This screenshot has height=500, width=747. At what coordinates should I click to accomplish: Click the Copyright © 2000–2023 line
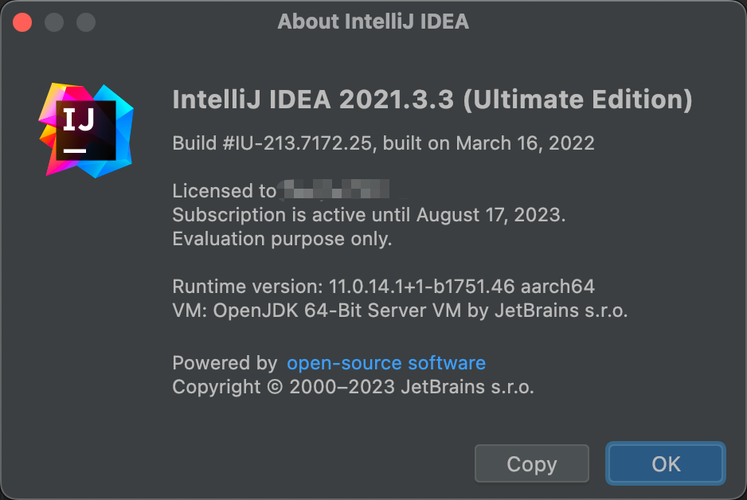(353, 387)
